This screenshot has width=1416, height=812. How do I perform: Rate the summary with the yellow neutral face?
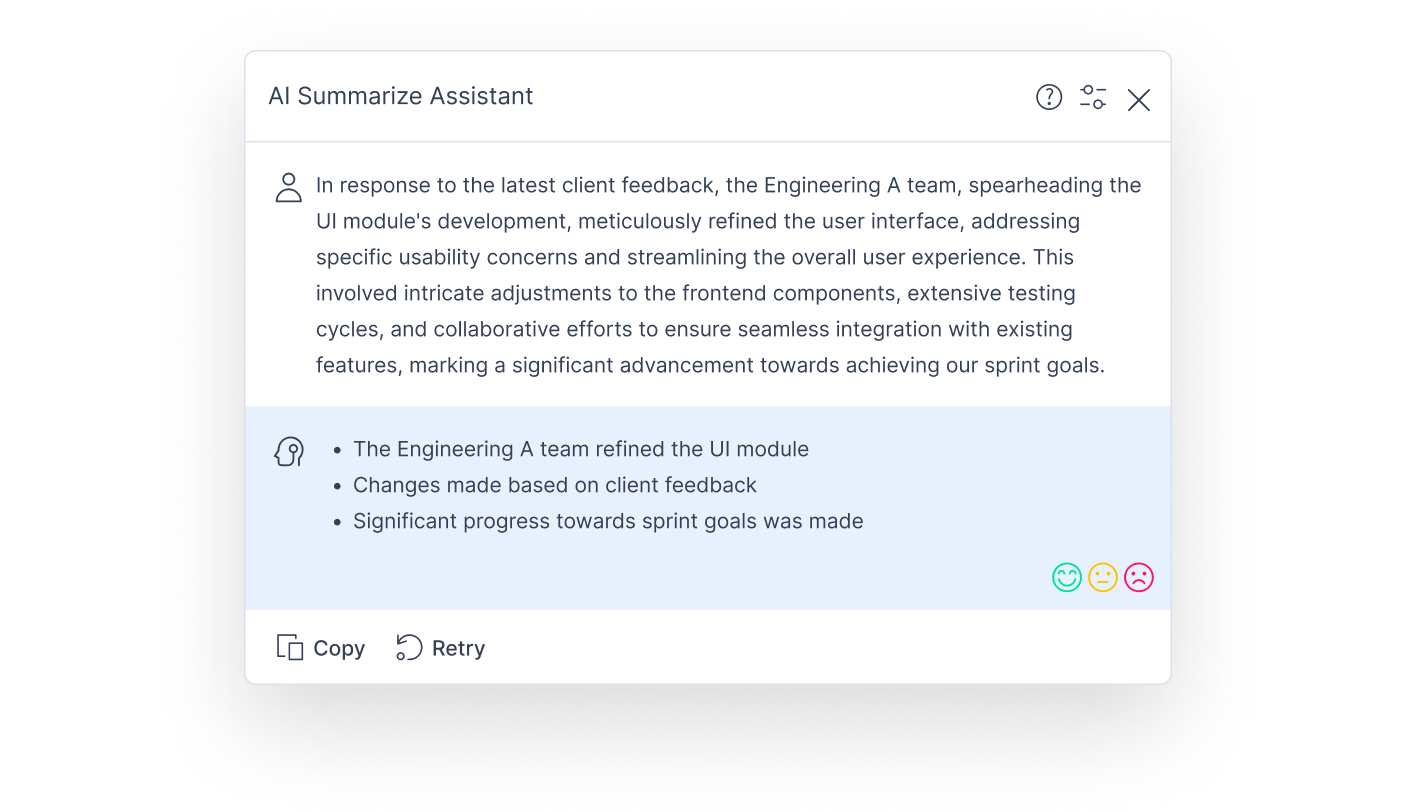pyautogui.click(x=1103, y=577)
